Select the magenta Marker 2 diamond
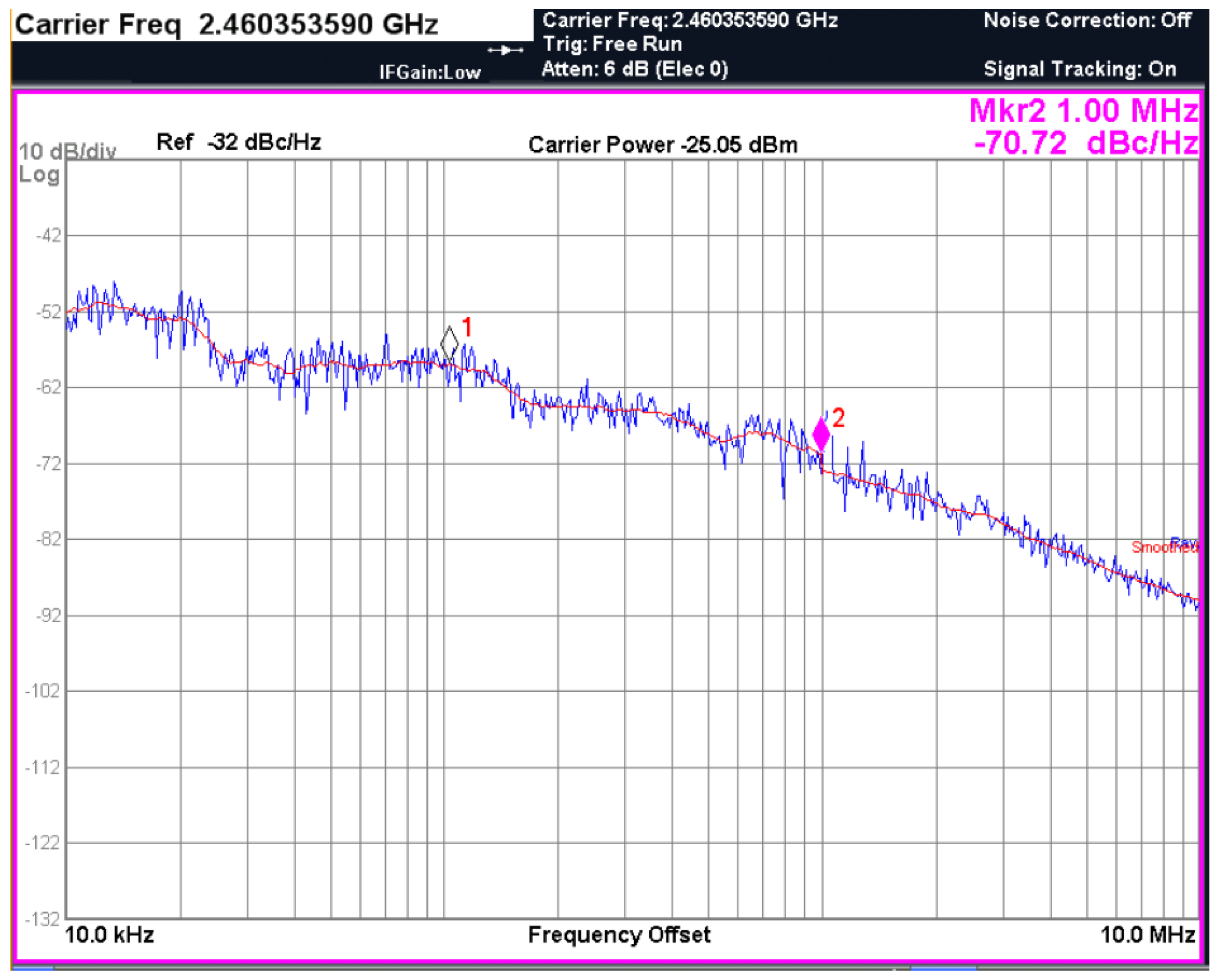1221x980 pixels. 821,435
